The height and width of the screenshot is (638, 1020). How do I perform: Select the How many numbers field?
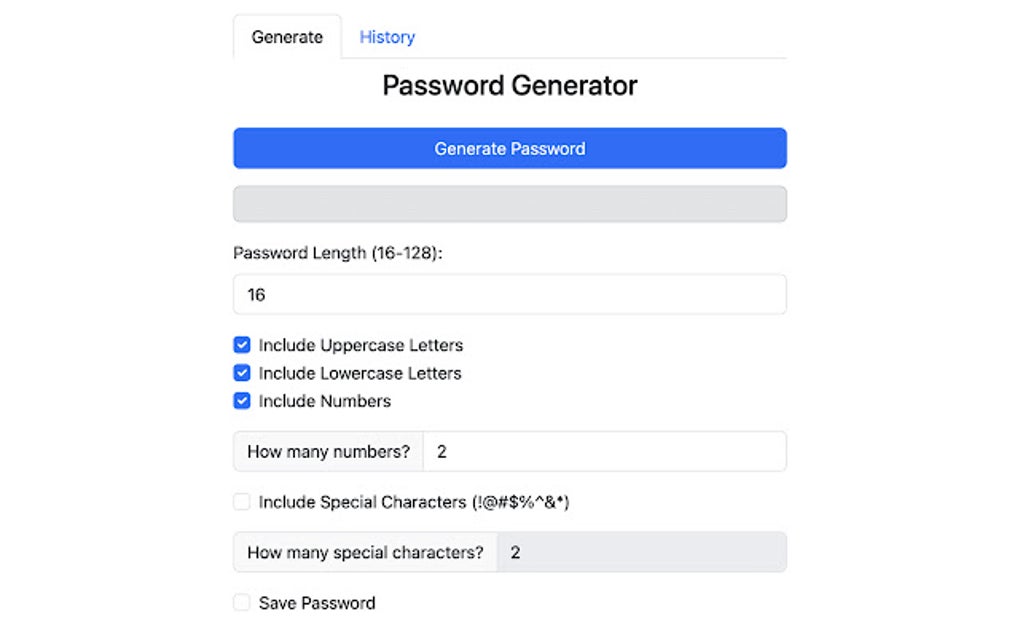coord(605,451)
